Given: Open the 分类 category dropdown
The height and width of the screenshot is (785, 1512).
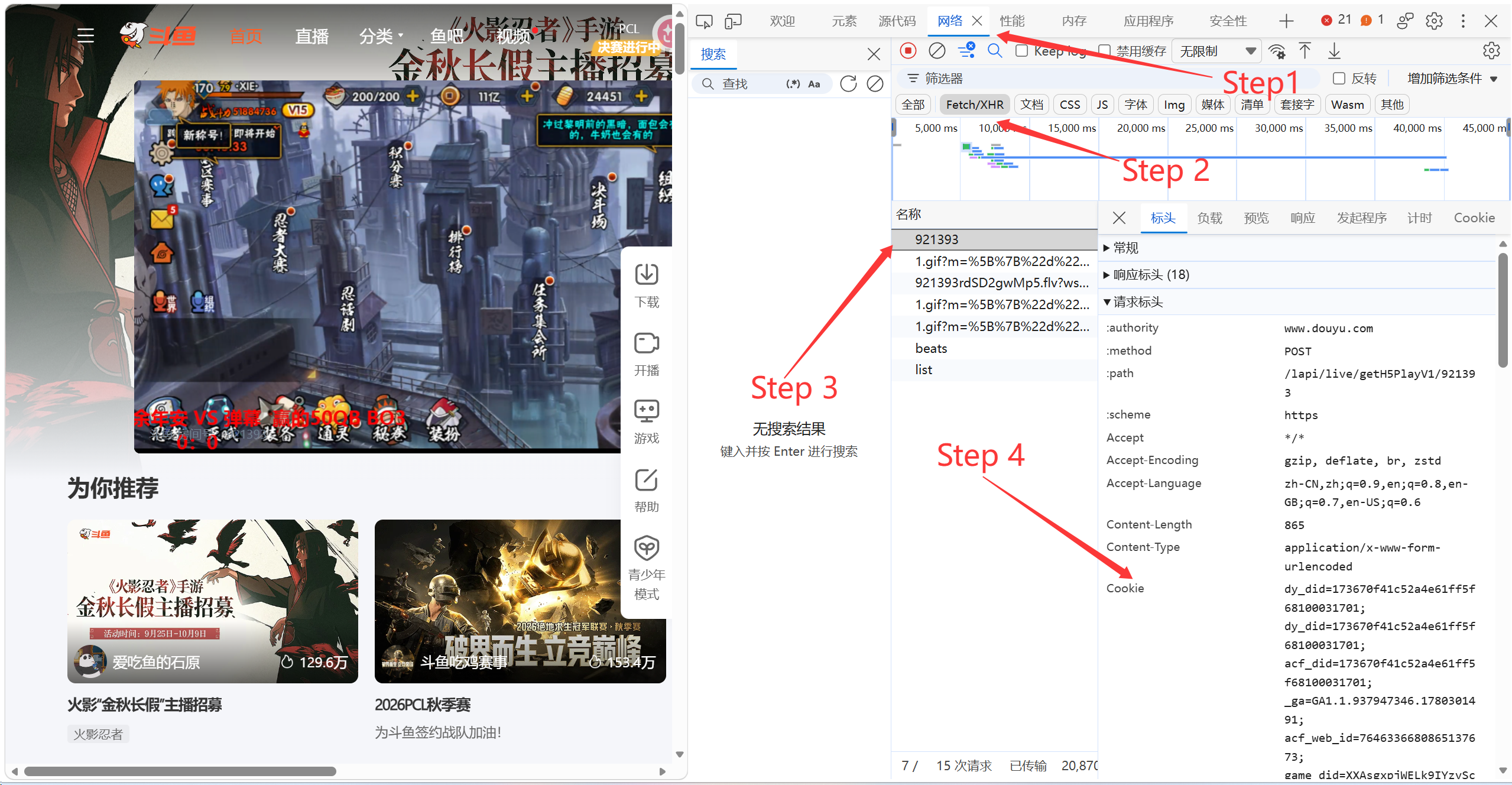Looking at the screenshot, I should click(381, 36).
